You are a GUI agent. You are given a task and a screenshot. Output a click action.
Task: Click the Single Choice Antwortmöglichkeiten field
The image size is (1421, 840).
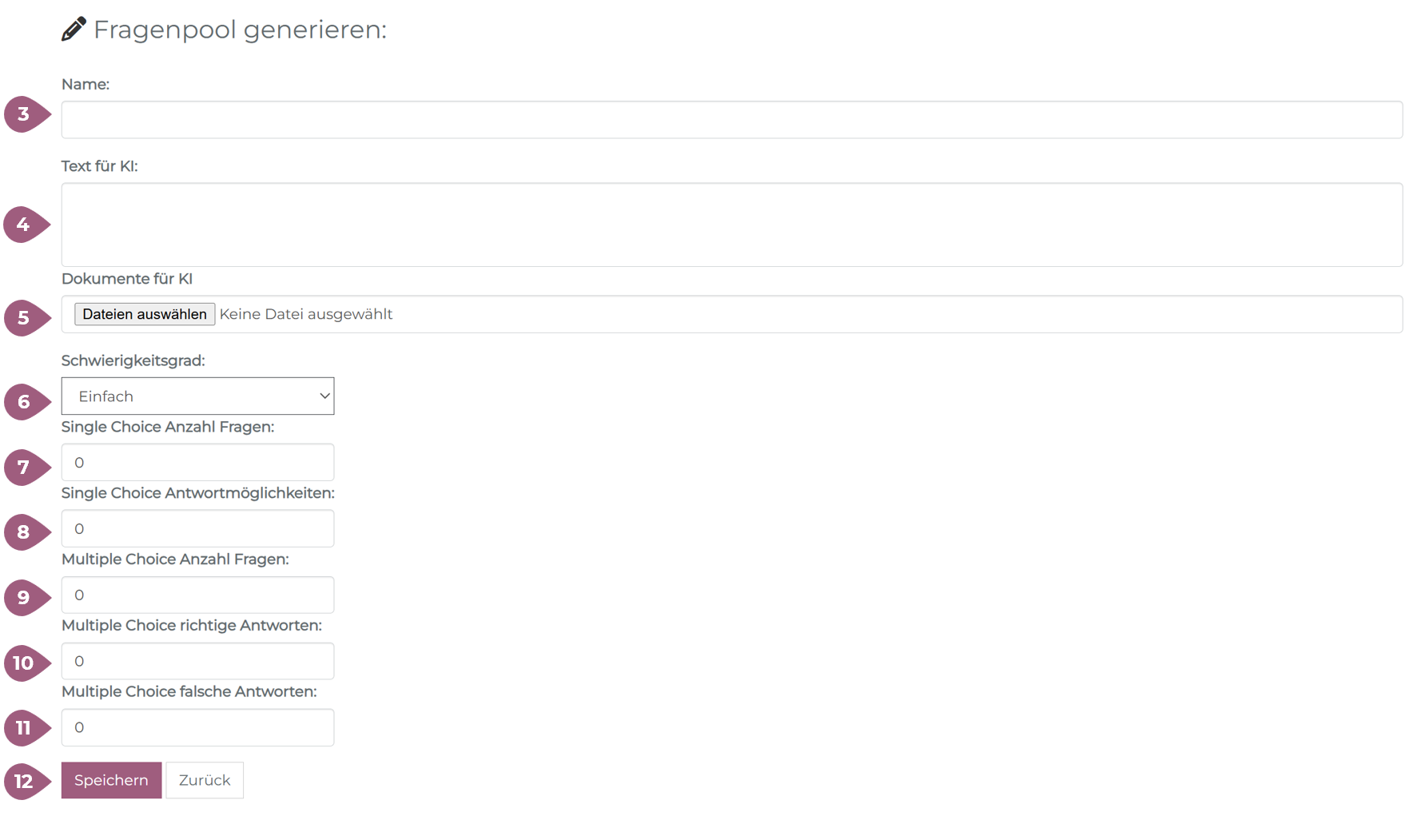click(197, 529)
